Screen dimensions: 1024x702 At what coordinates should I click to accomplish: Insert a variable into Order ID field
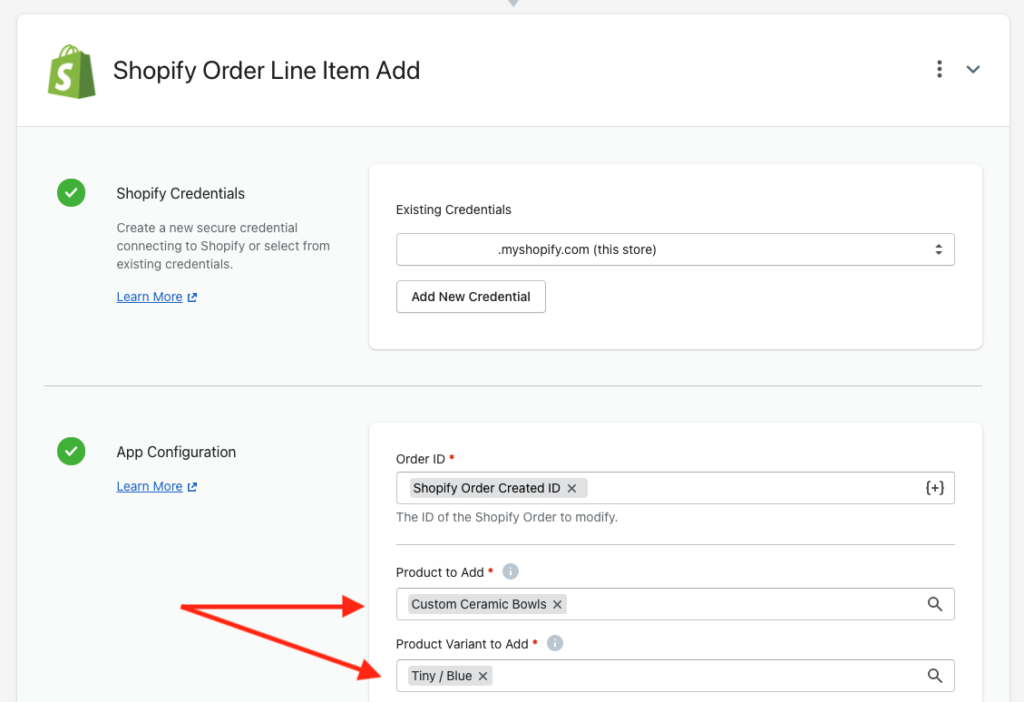(935, 488)
